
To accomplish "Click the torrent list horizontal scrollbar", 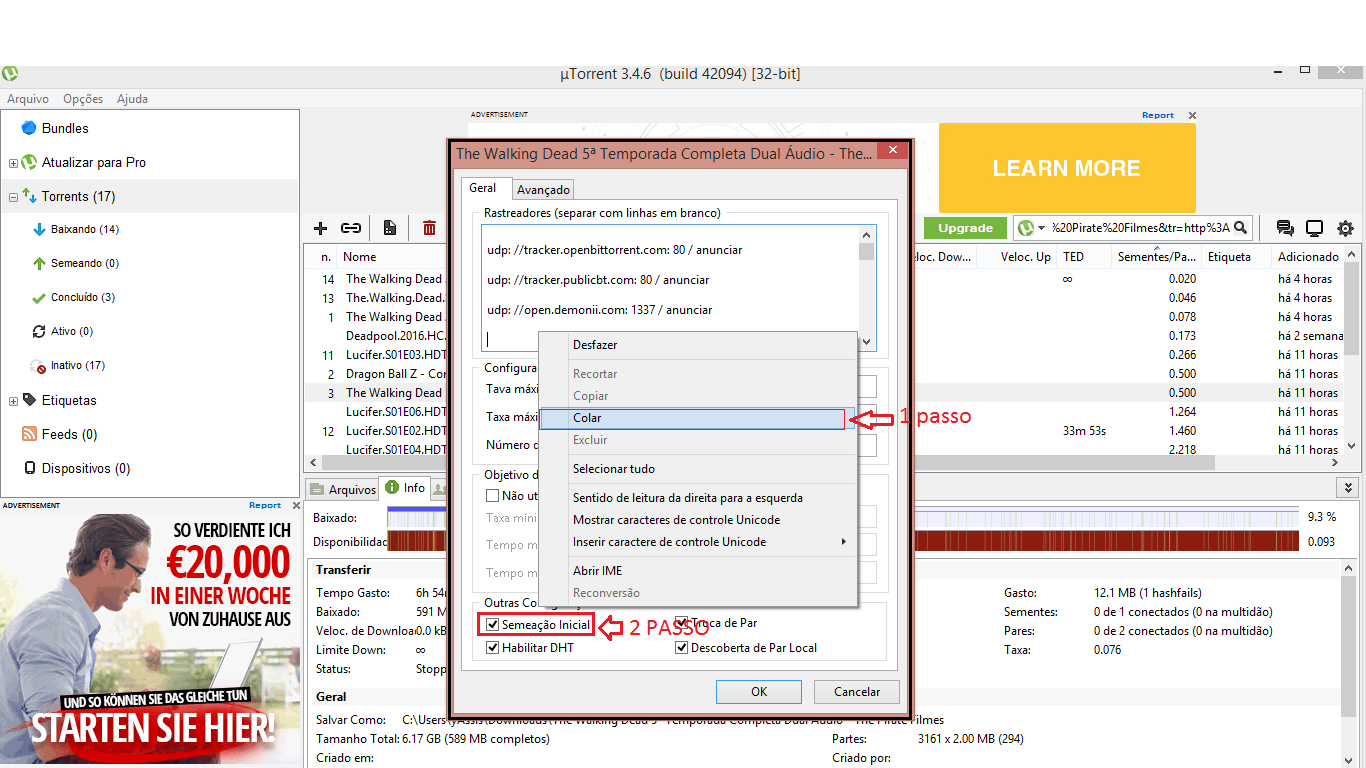I will coord(768,463).
